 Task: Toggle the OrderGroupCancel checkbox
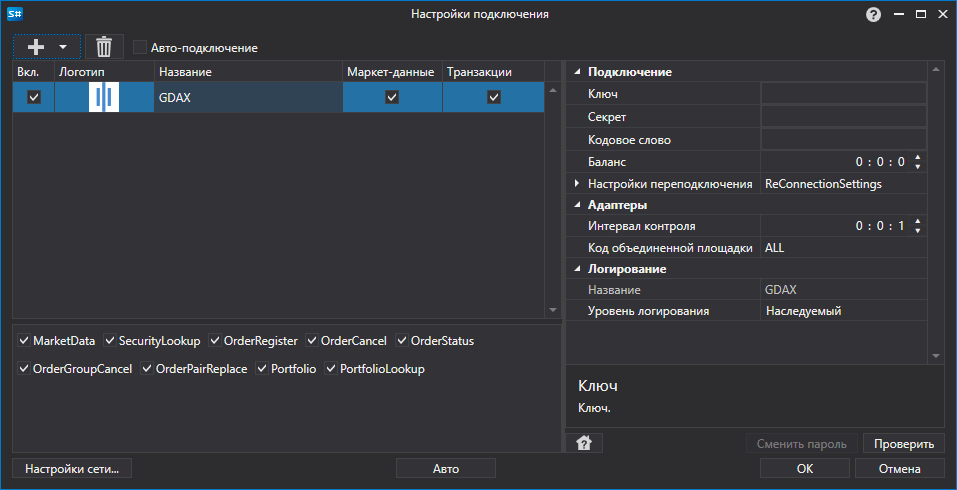[x=24, y=369]
